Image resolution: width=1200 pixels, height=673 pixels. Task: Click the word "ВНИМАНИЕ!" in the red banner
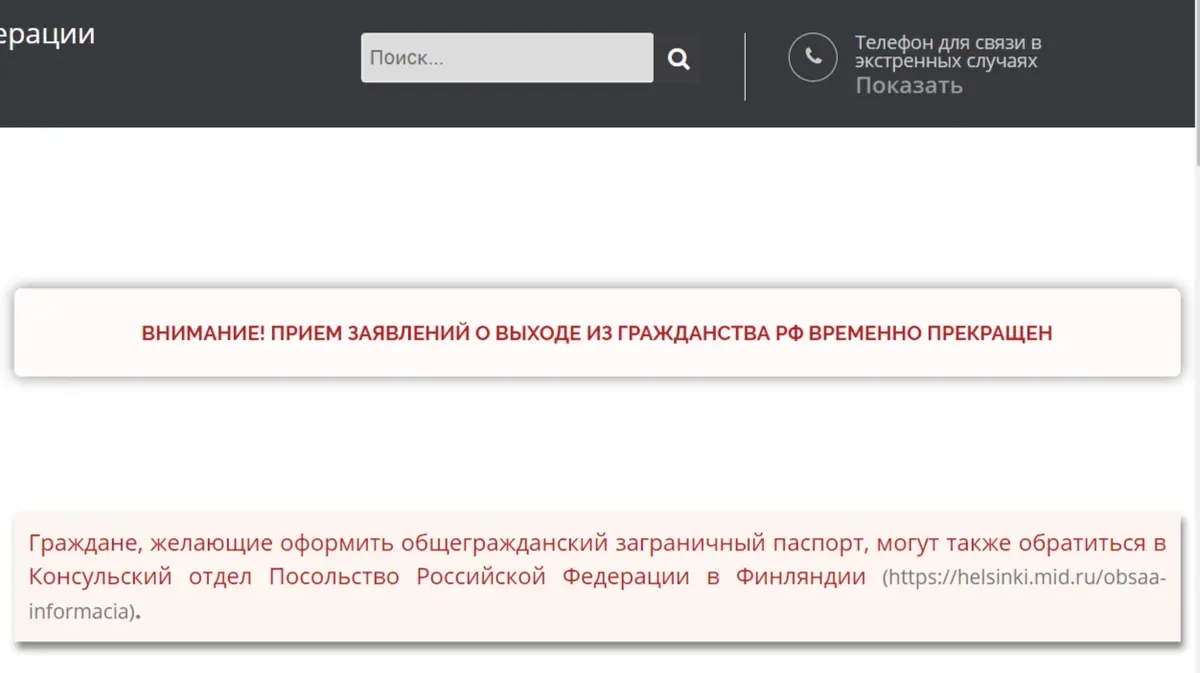203,334
